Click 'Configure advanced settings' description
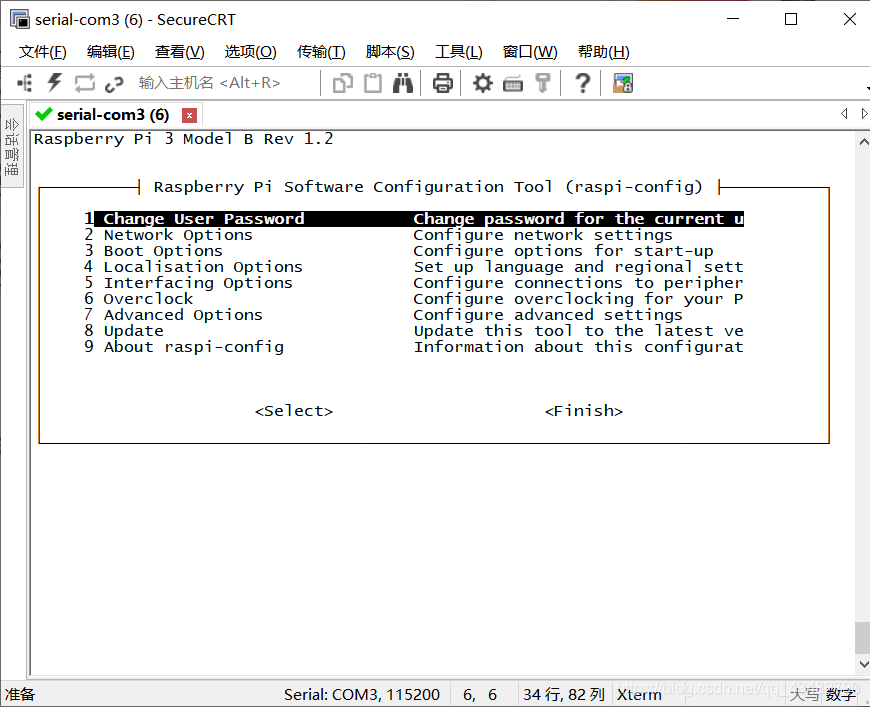The width and height of the screenshot is (870, 707). pyautogui.click(x=548, y=315)
